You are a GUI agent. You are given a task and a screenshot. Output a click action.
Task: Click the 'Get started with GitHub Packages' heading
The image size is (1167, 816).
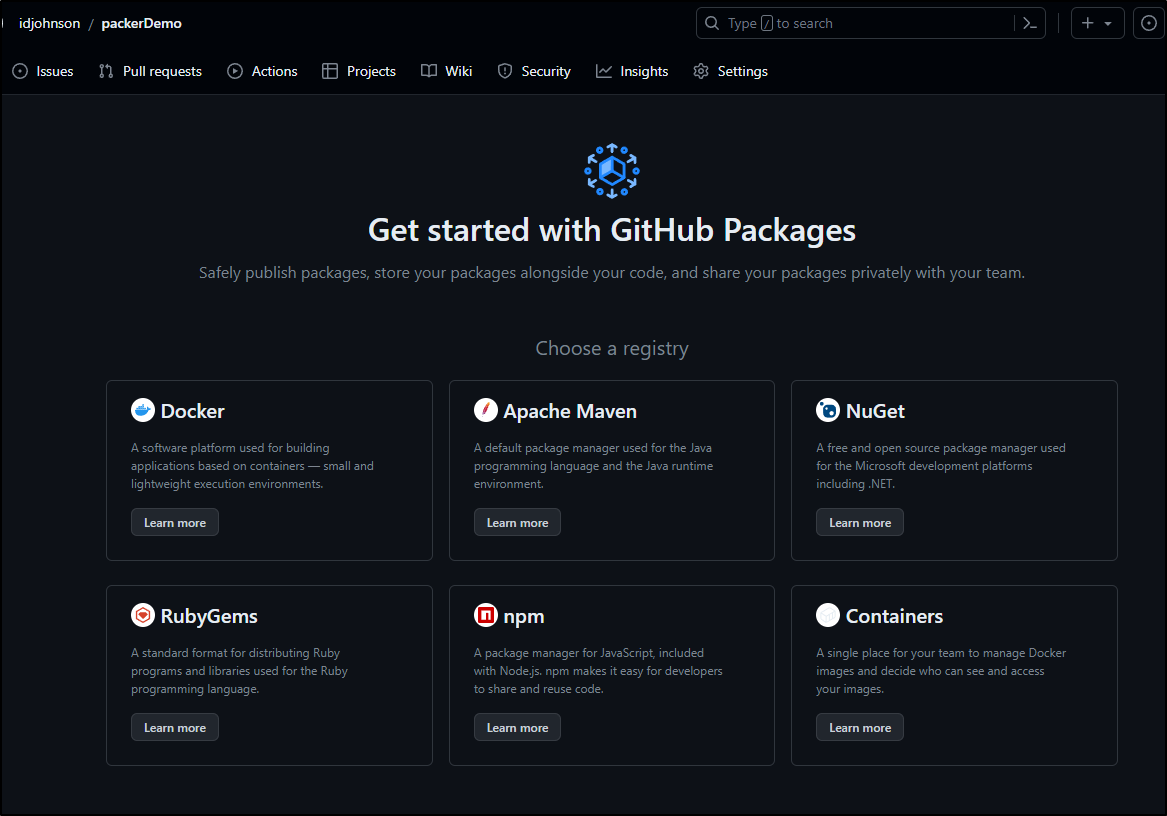coord(612,230)
